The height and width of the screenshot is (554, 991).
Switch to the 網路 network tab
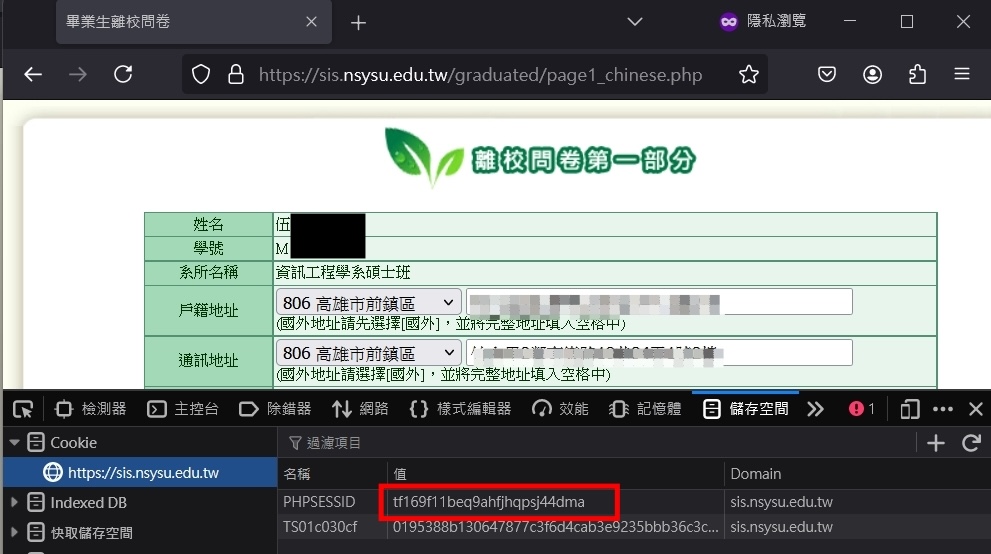(360, 409)
